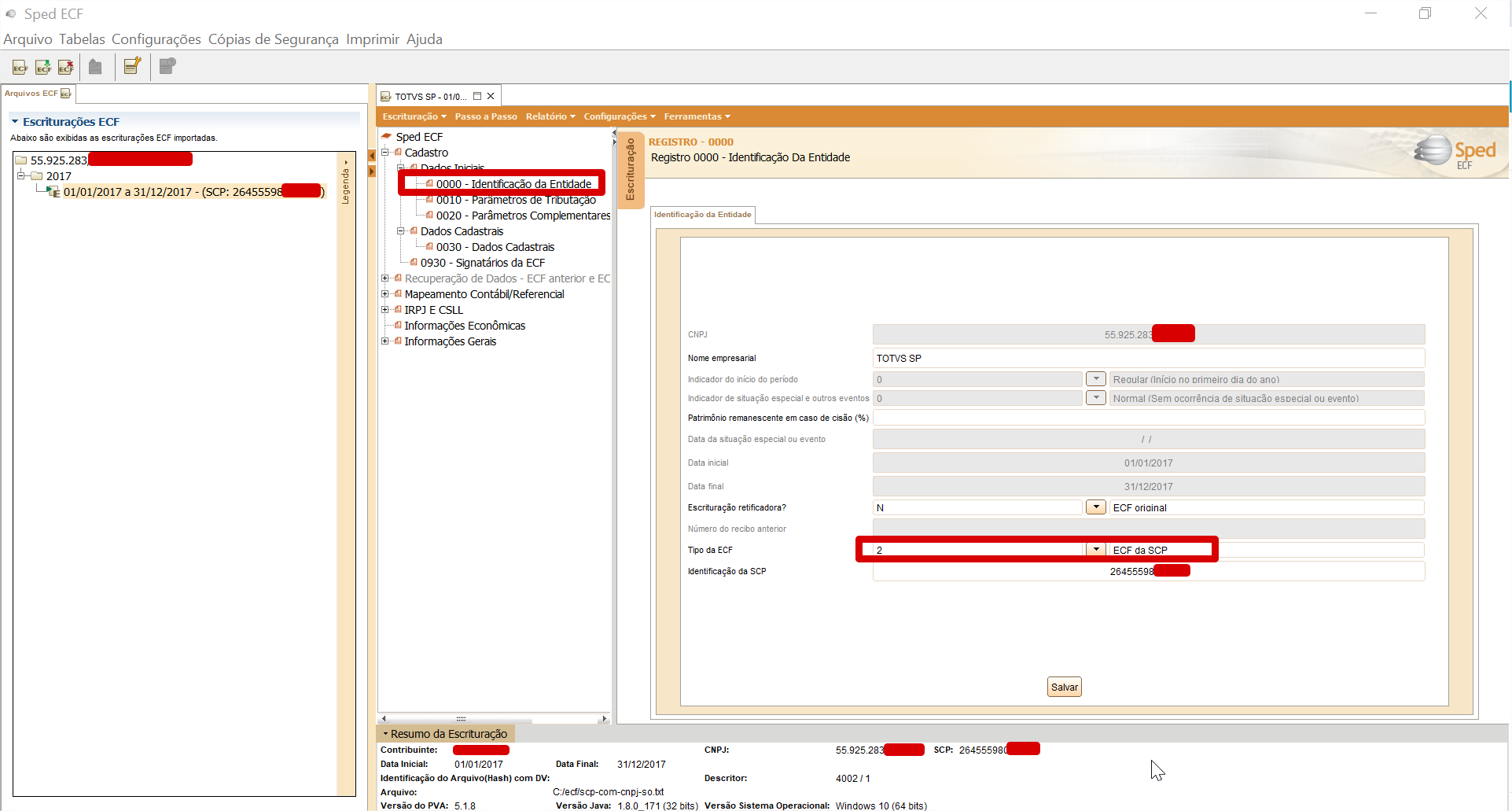Viewport: 1512px width, 811px height.
Task: Collapse the 2017 folder node
Action: (x=21, y=175)
